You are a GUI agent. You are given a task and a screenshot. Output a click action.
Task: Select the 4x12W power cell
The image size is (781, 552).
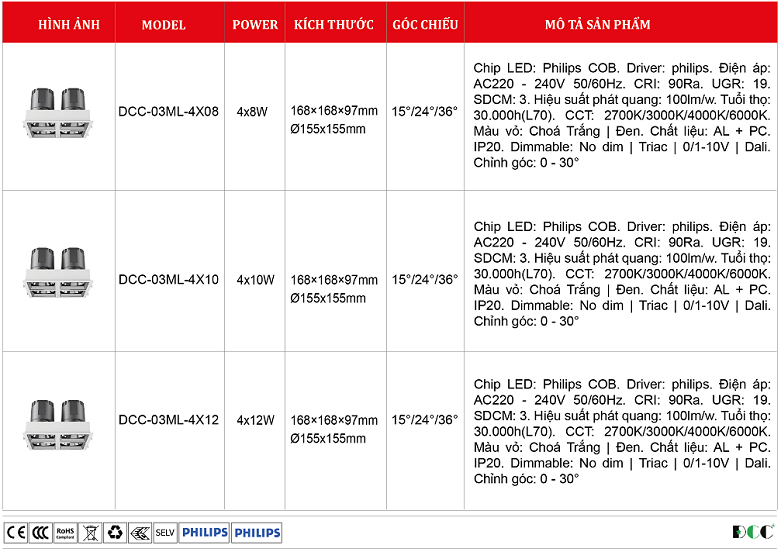click(255, 420)
